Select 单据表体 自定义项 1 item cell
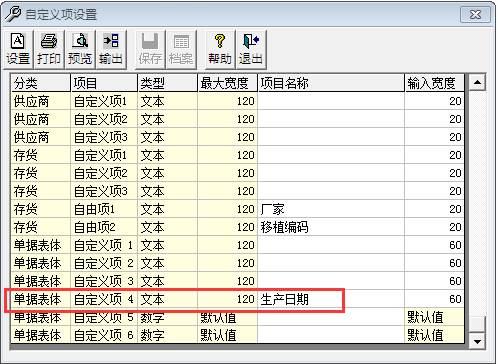This screenshot has width=498, height=364. (x=104, y=245)
